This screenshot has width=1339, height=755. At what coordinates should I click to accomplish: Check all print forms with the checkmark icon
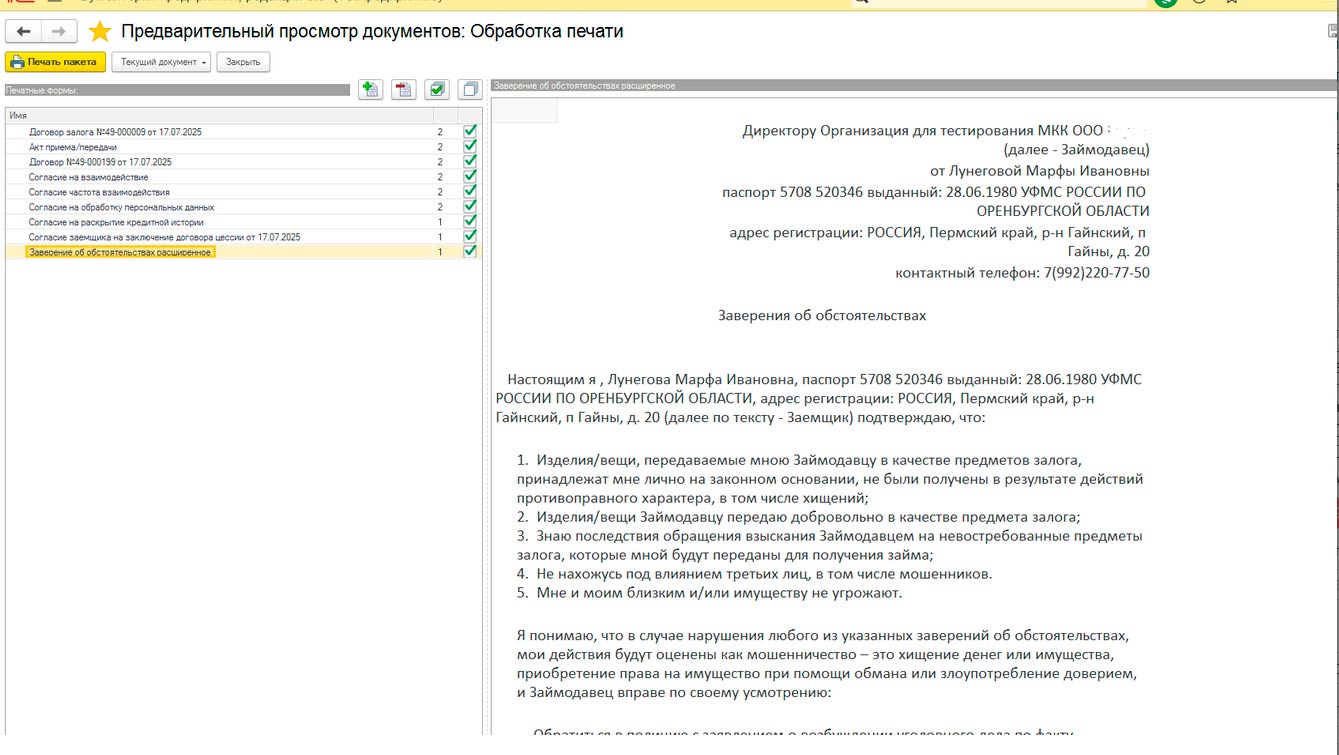pyautogui.click(x=437, y=90)
